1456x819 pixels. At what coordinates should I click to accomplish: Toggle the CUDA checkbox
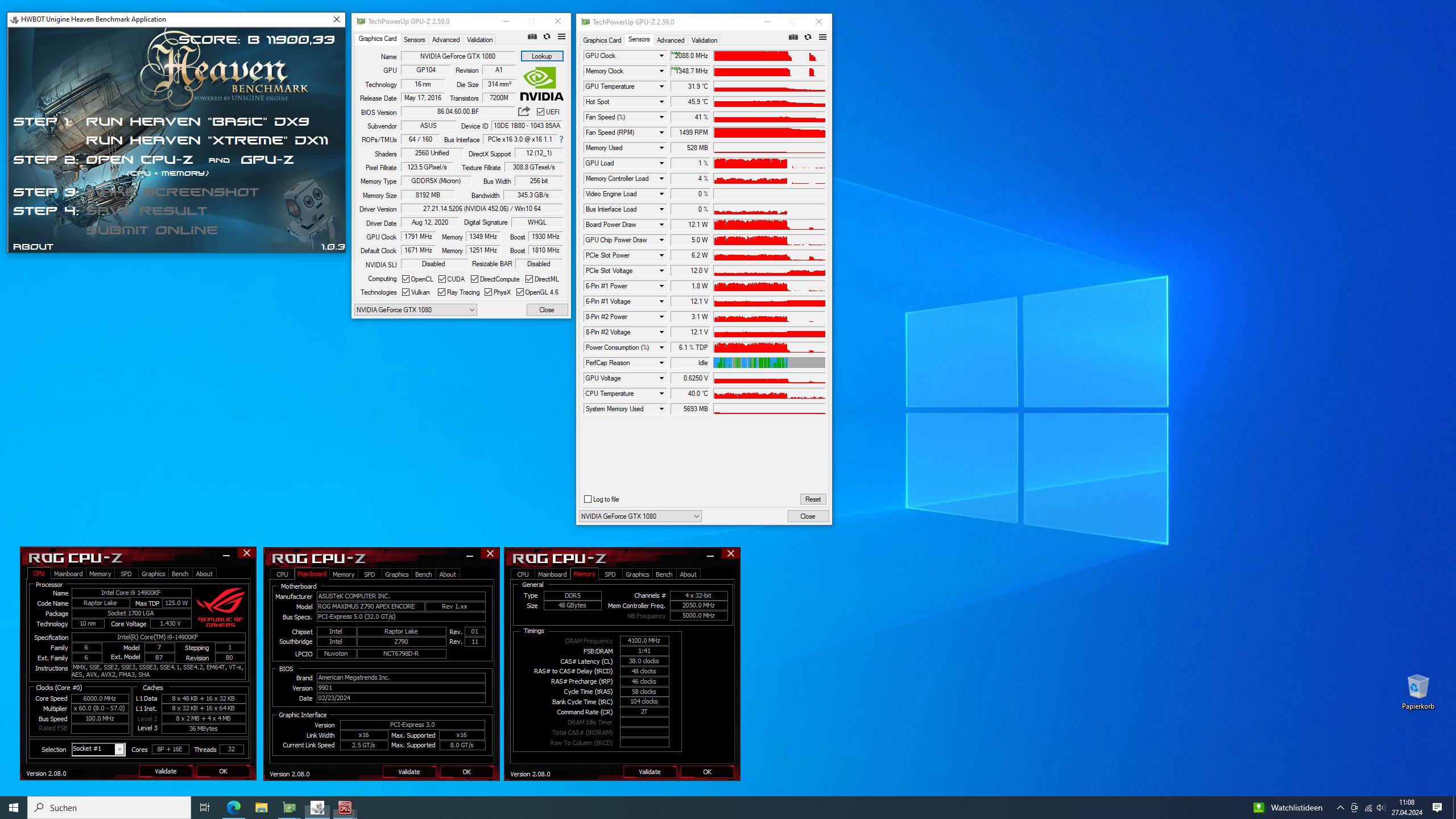442,279
